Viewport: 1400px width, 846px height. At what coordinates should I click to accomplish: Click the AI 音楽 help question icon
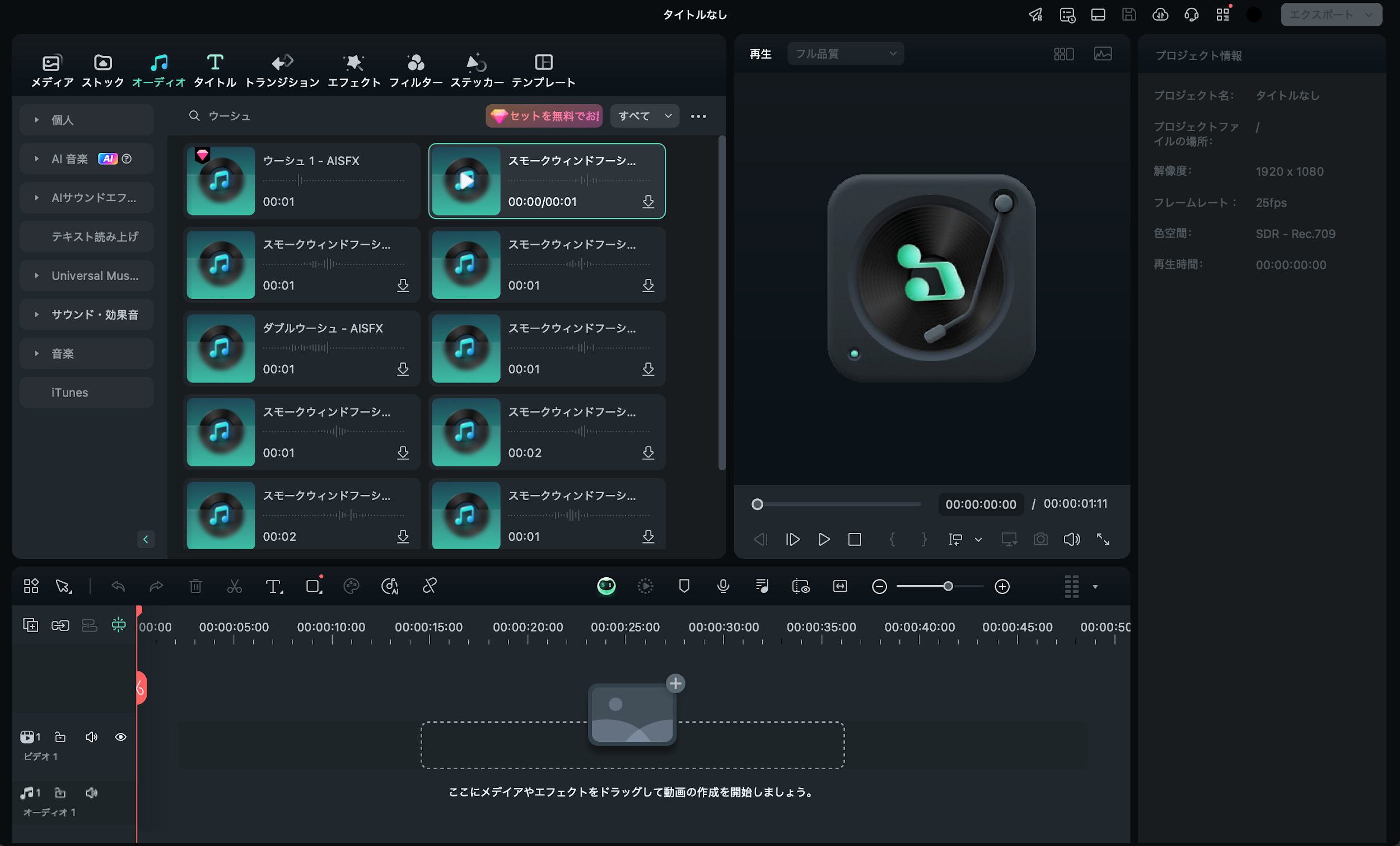tap(127, 159)
